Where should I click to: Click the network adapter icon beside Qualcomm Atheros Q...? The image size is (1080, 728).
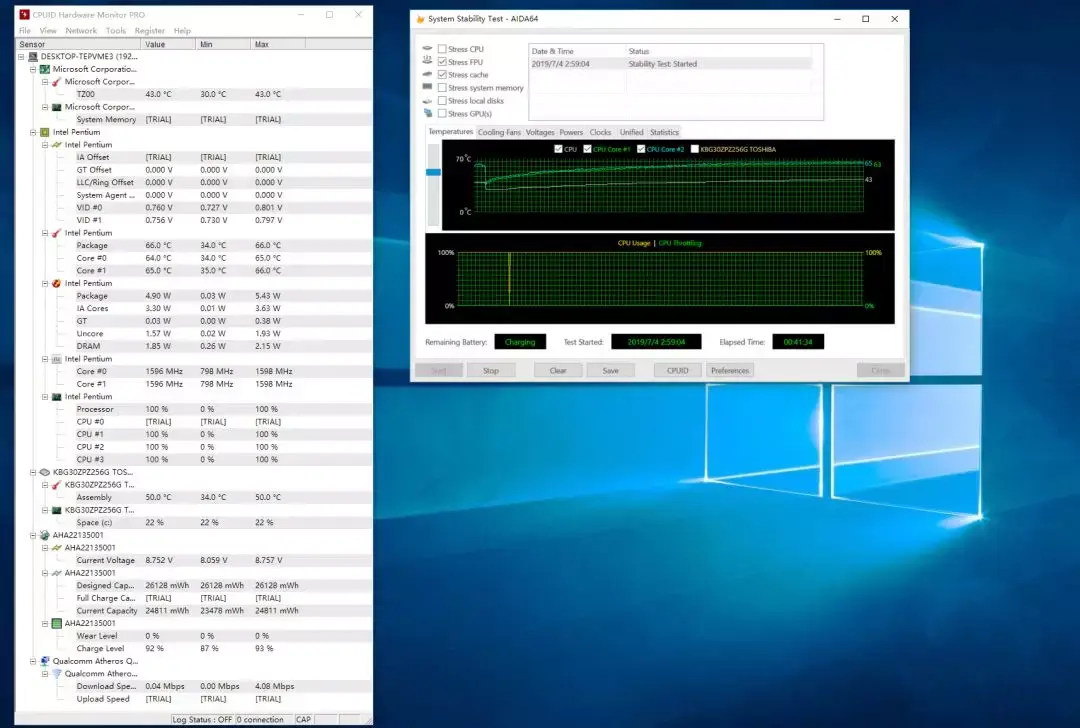(x=45, y=661)
